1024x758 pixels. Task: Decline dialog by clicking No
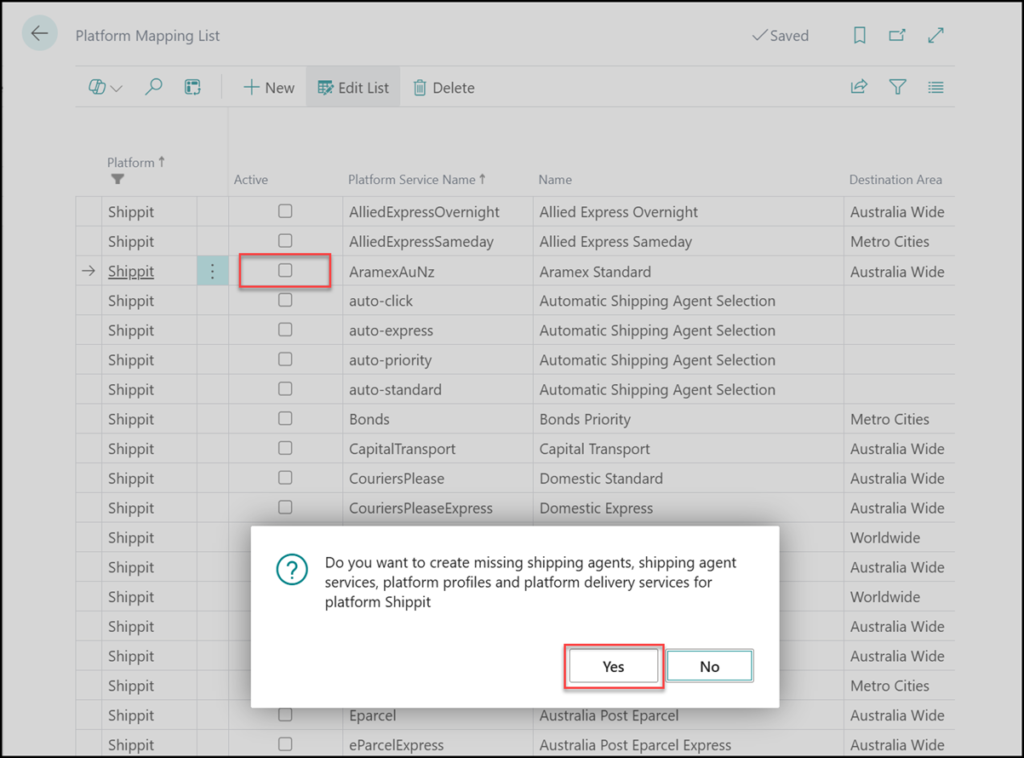tap(709, 667)
